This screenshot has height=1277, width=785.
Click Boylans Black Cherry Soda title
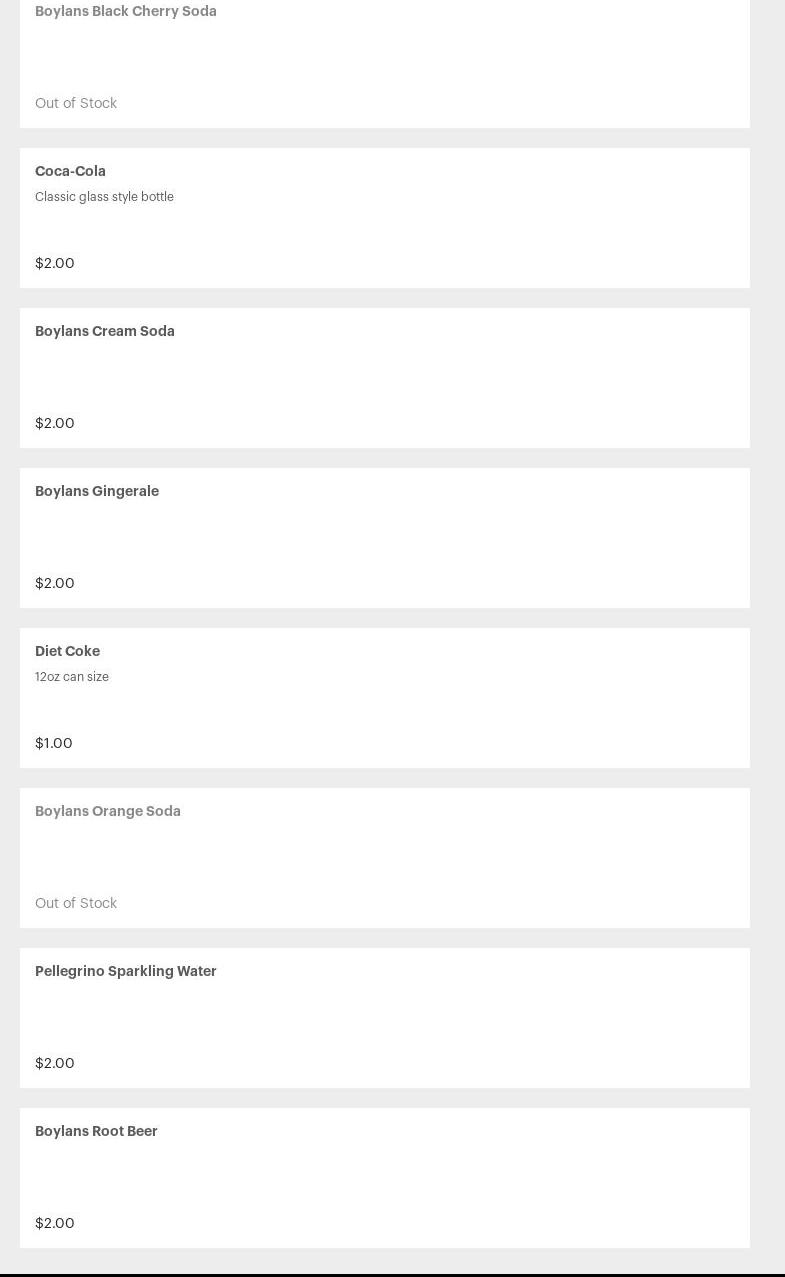point(126,11)
